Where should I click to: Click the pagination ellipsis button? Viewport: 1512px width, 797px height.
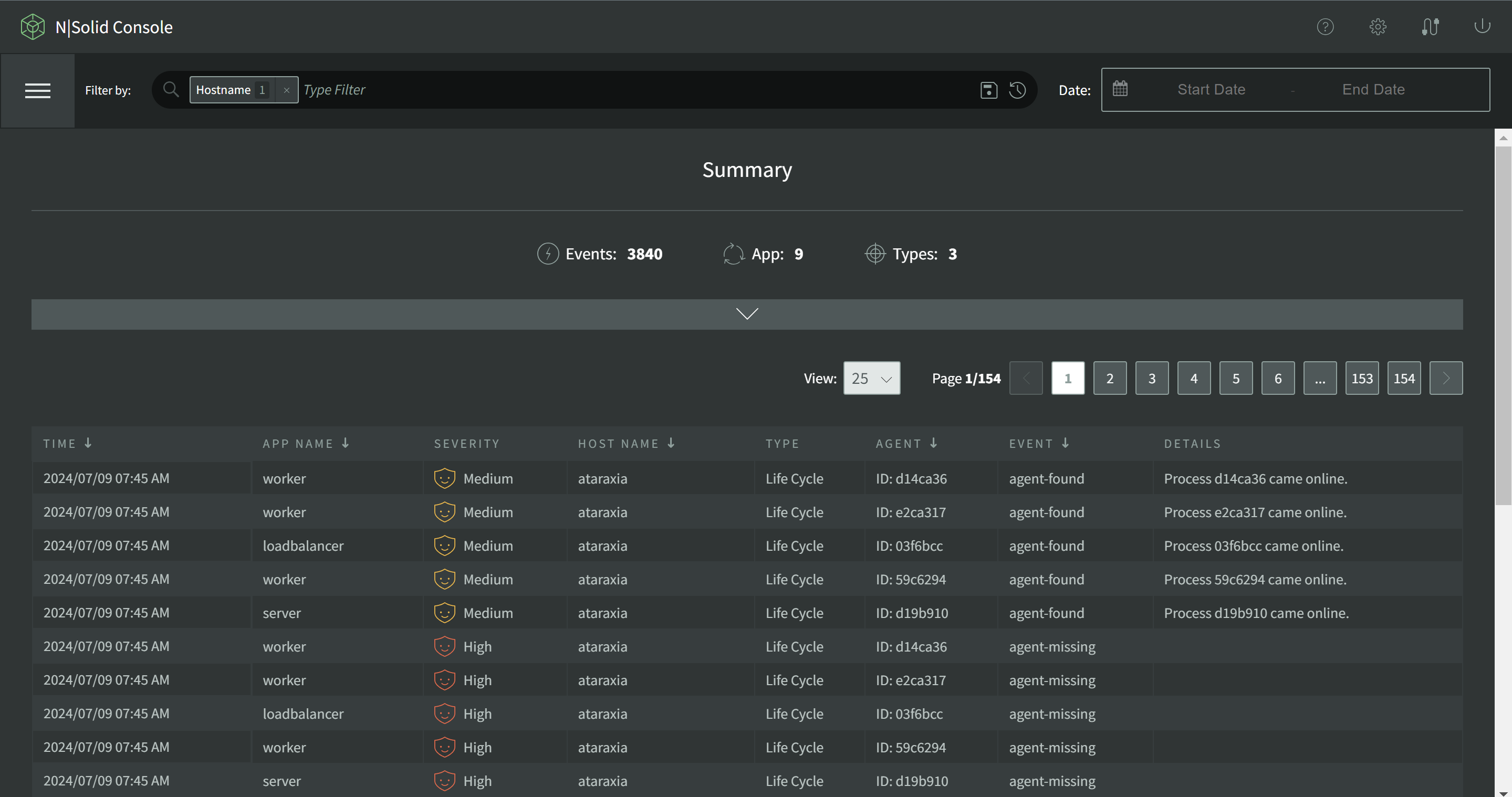(1320, 378)
